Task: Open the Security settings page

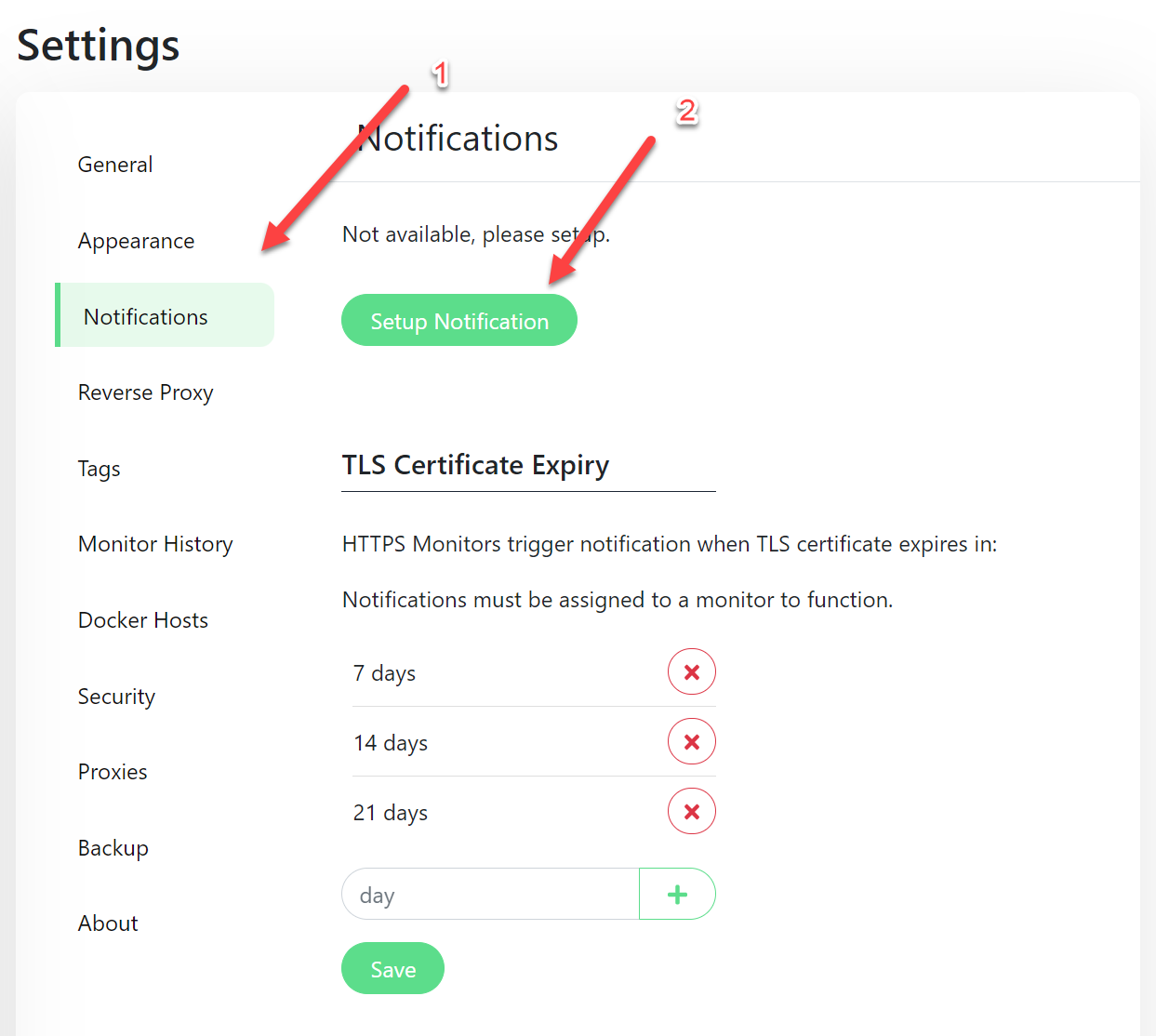Action: coord(116,697)
